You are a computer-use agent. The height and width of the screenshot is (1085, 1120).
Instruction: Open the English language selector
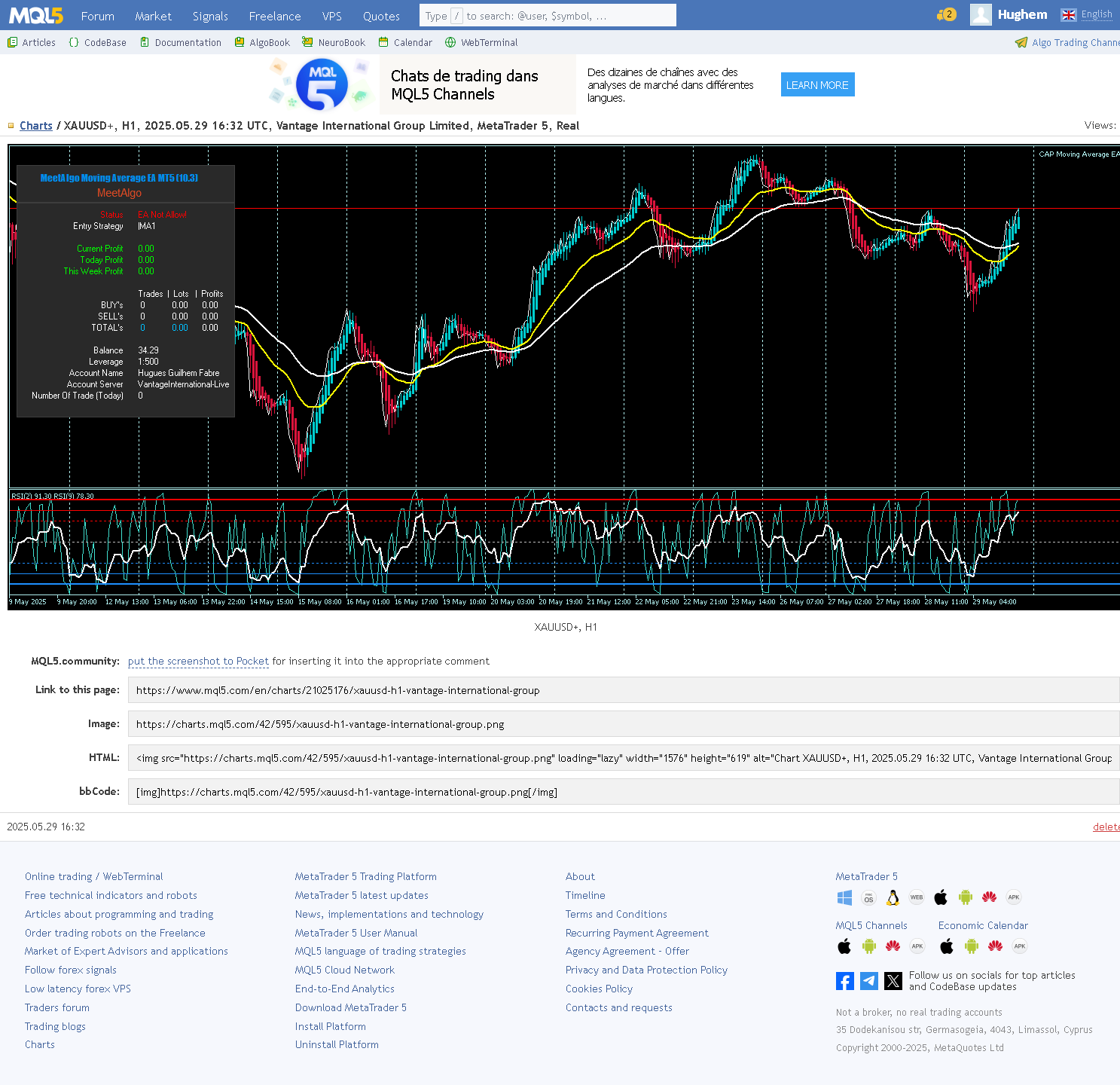click(1086, 14)
